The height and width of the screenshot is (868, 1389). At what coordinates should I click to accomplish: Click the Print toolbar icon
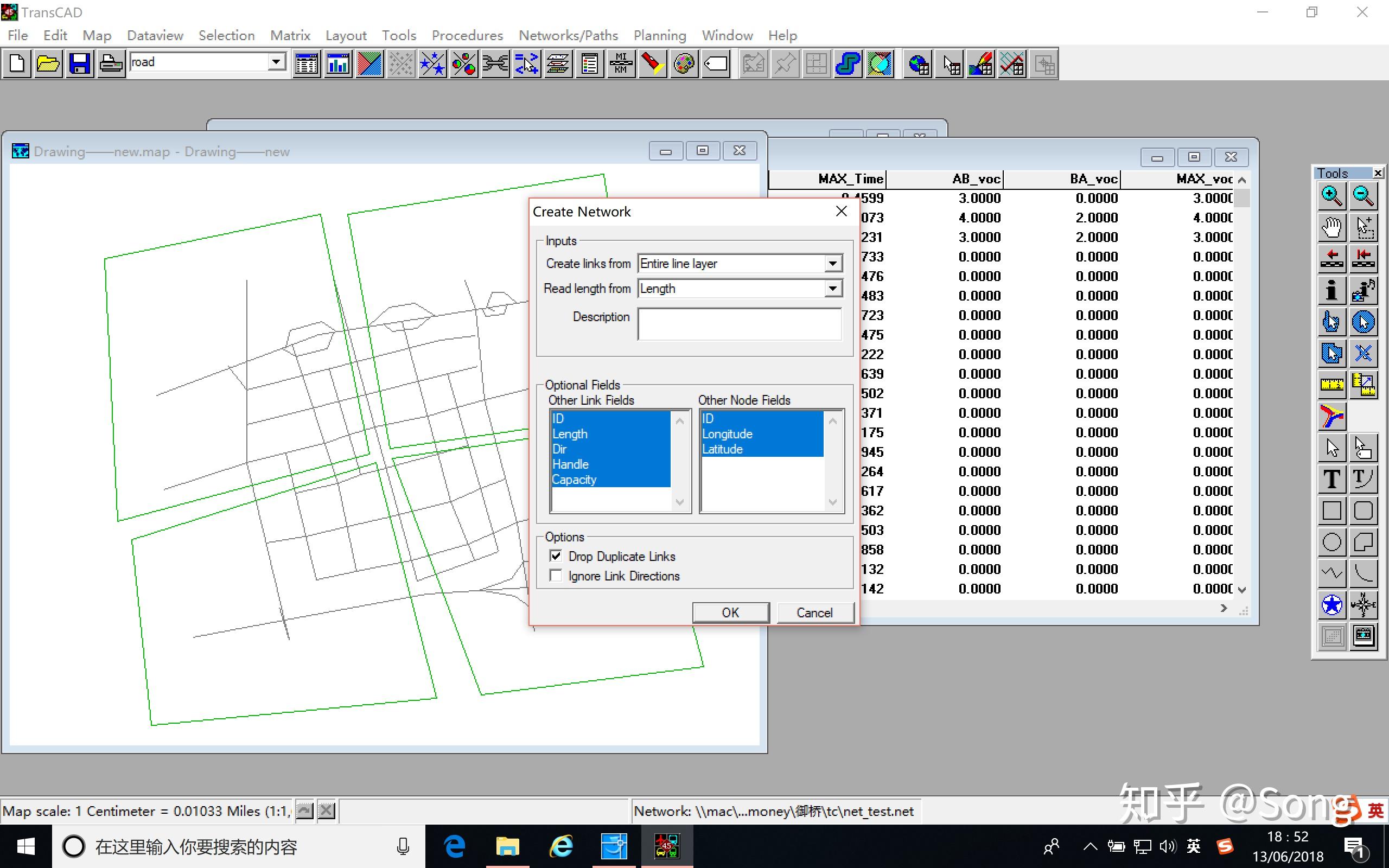coord(110,63)
